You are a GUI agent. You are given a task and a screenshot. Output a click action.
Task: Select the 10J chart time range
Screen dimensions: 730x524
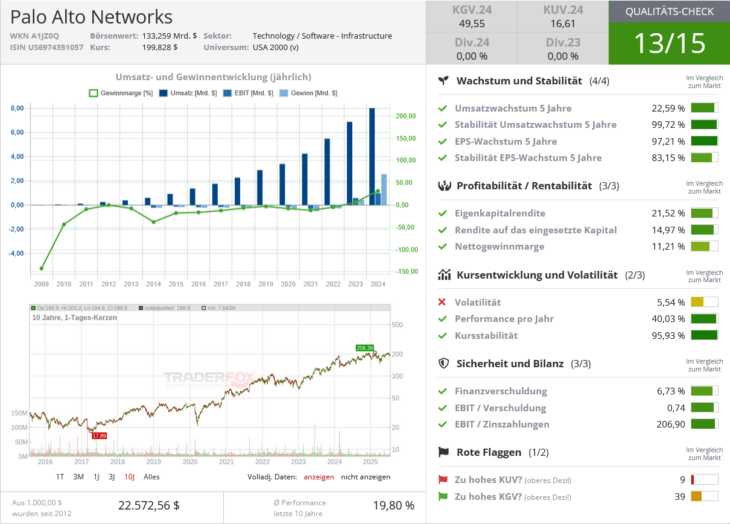129,477
